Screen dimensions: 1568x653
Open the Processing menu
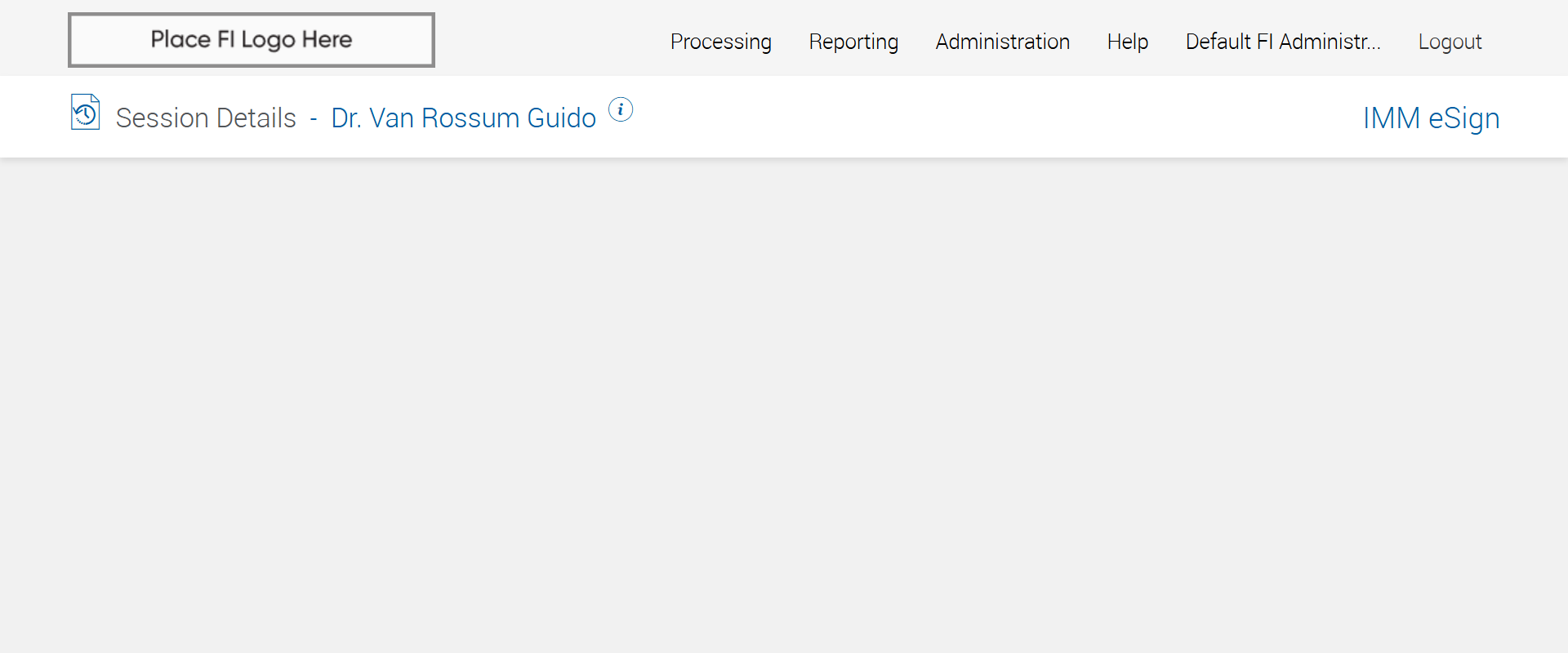(720, 42)
